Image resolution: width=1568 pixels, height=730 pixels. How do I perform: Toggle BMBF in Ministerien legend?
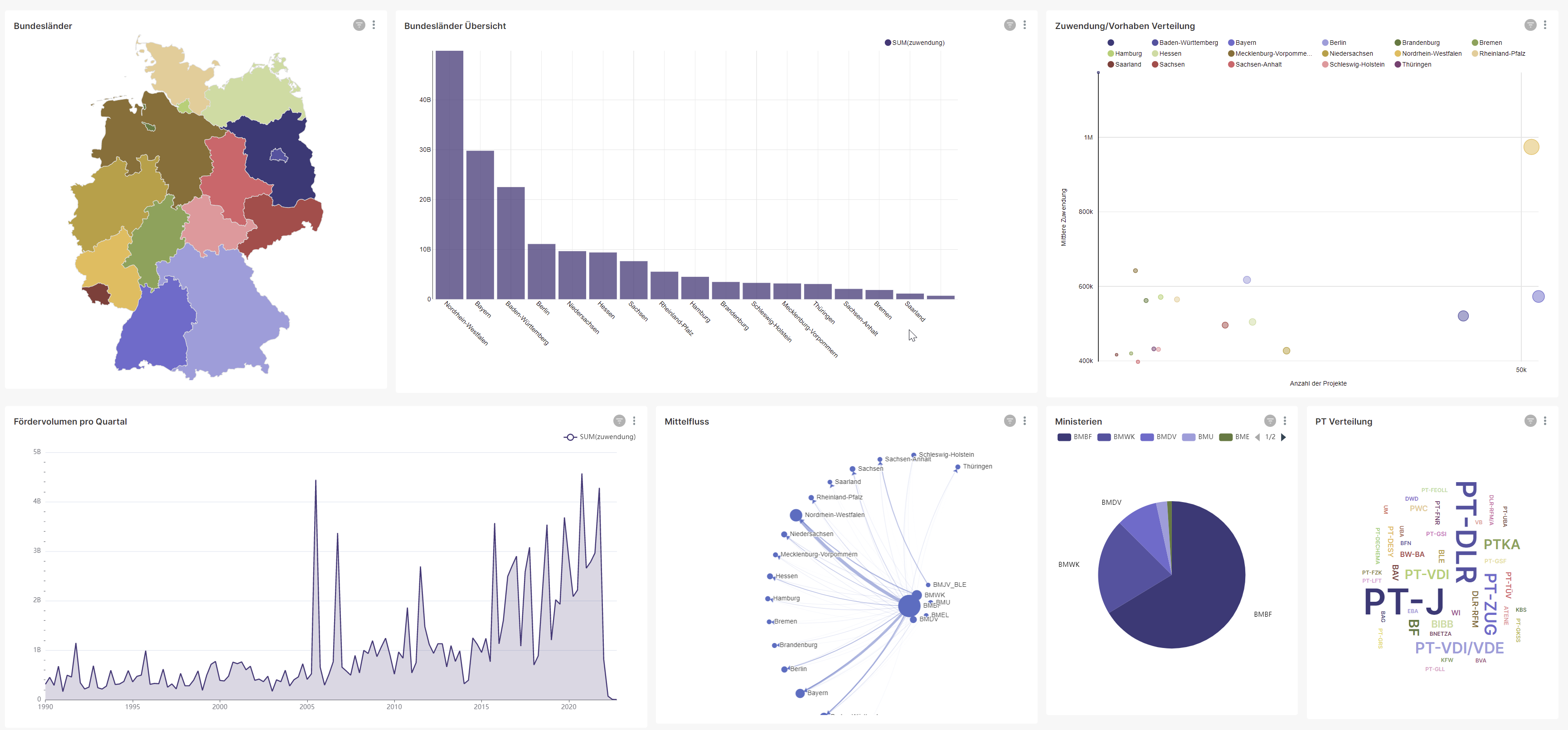point(1074,437)
